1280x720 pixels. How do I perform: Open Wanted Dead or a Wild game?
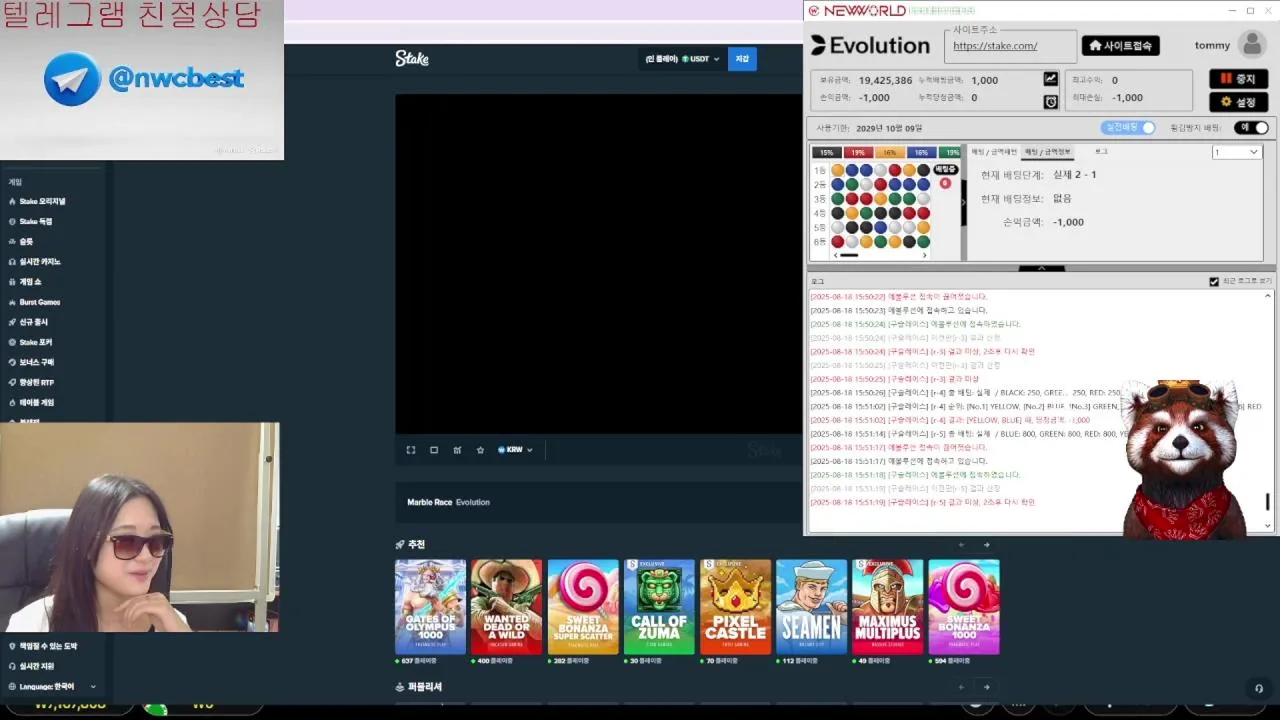tap(507, 607)
